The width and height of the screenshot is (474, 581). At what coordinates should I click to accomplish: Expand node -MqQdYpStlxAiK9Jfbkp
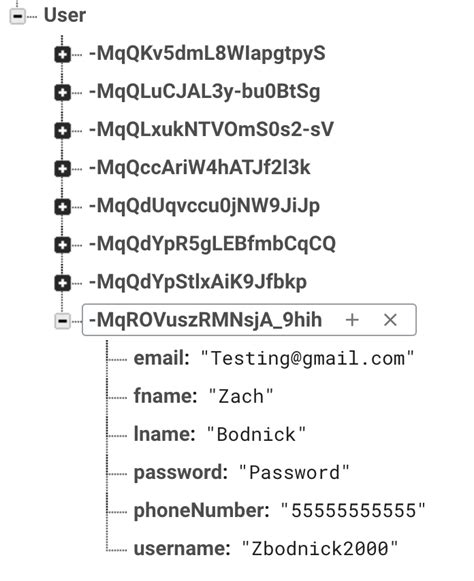63,283
